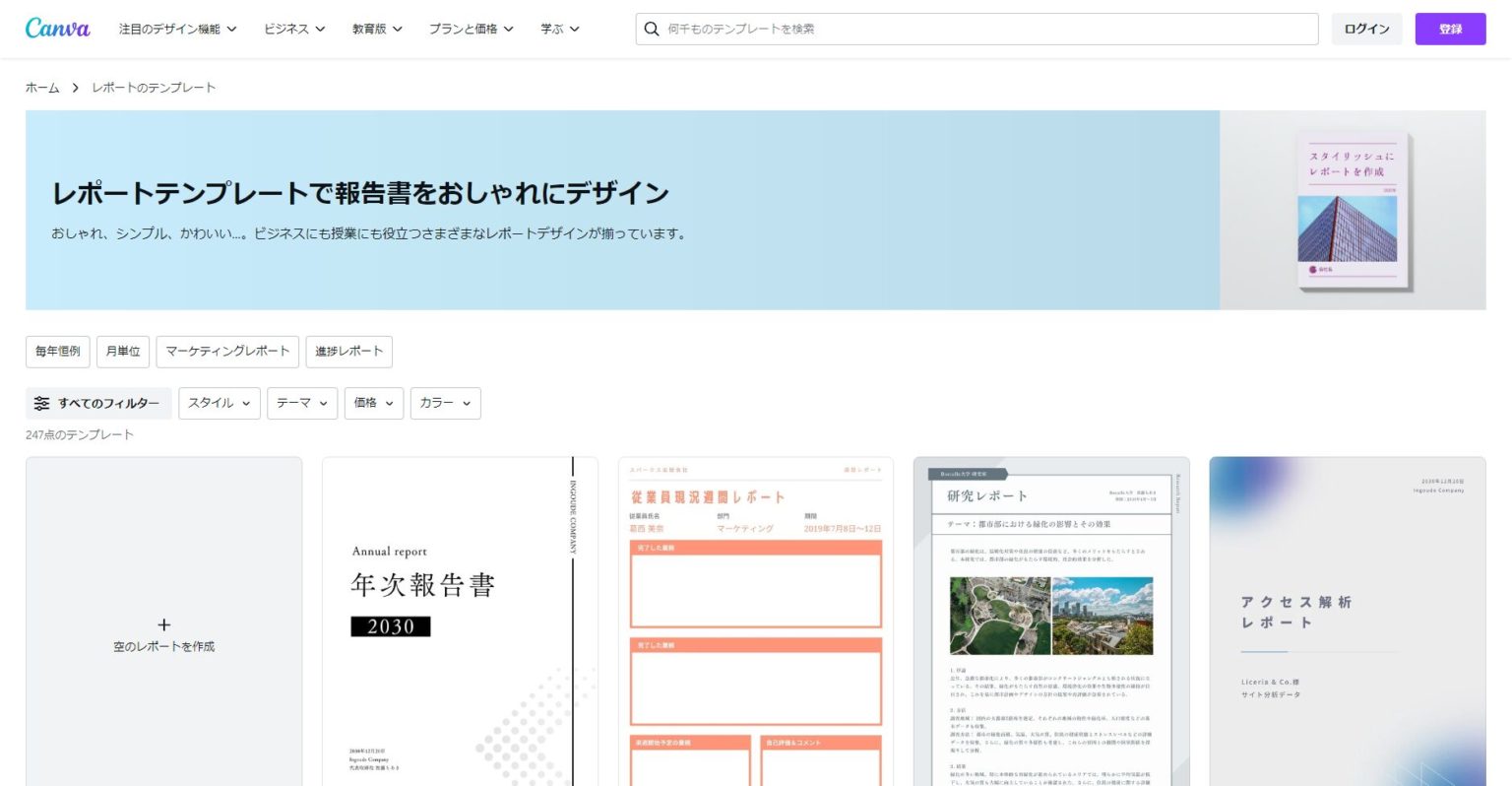Click the Canva logo
This screenshot has height=786, width=1512.
pyautogui.click(x=58, y=28)
